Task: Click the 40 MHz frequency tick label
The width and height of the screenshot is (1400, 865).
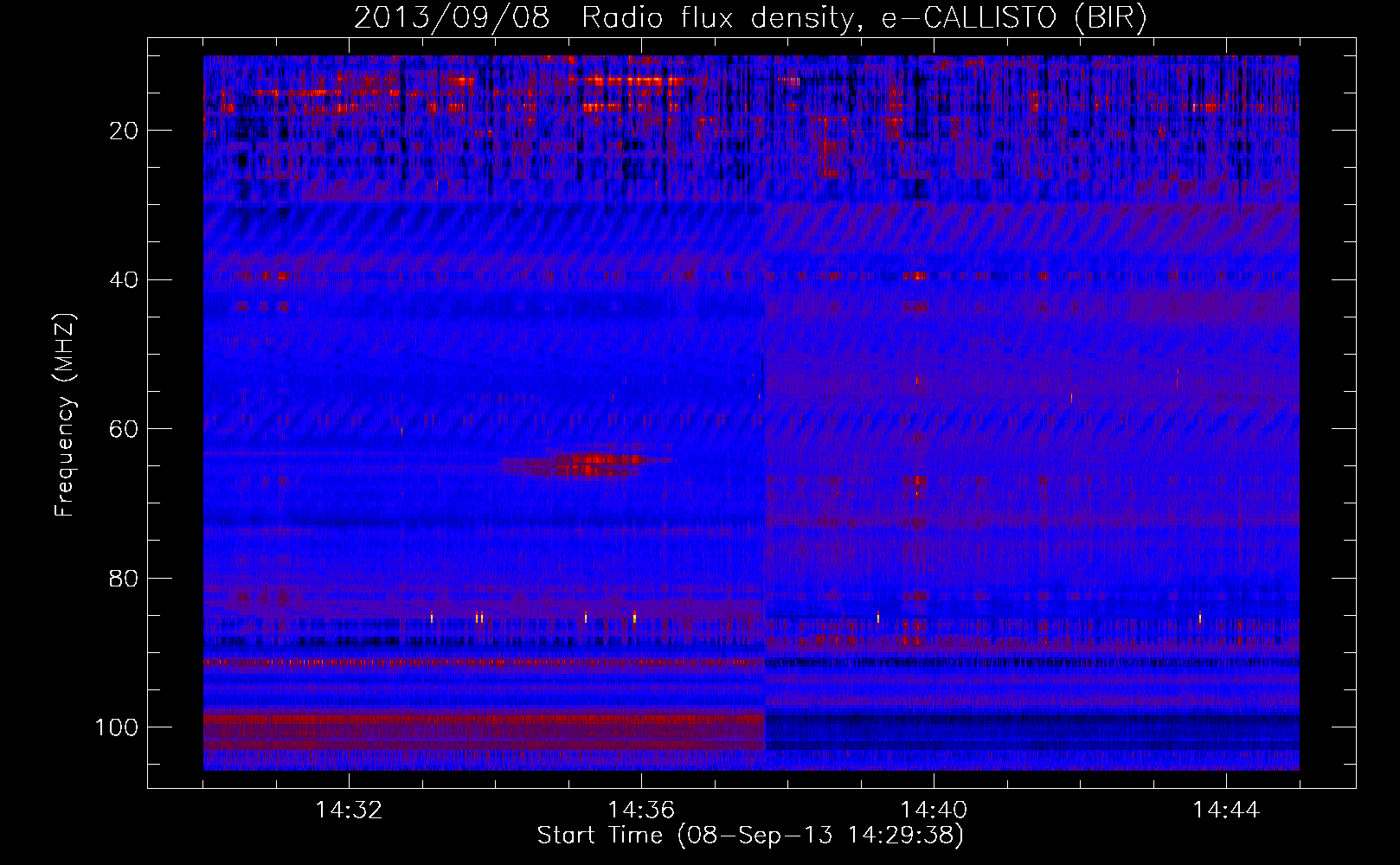Action: [x=124, y=279]
